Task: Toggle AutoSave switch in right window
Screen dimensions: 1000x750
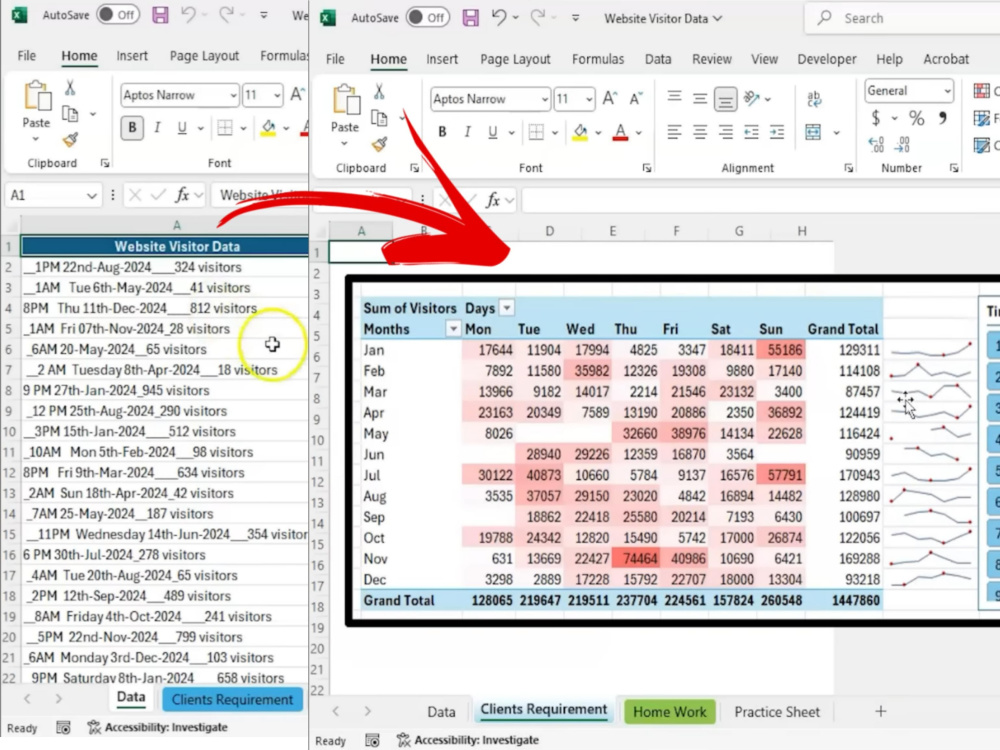Action: pyautogui.click(x=427, y=18)
